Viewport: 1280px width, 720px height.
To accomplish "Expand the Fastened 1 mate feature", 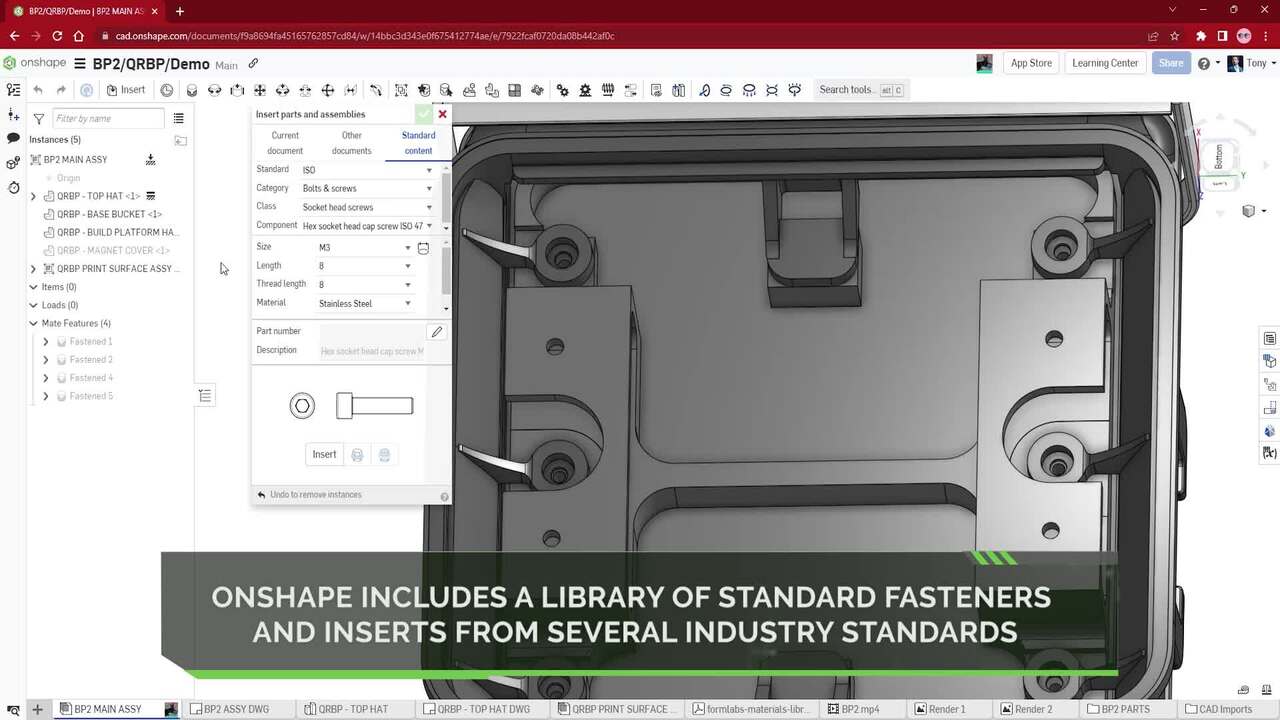I will coord(45,342).
